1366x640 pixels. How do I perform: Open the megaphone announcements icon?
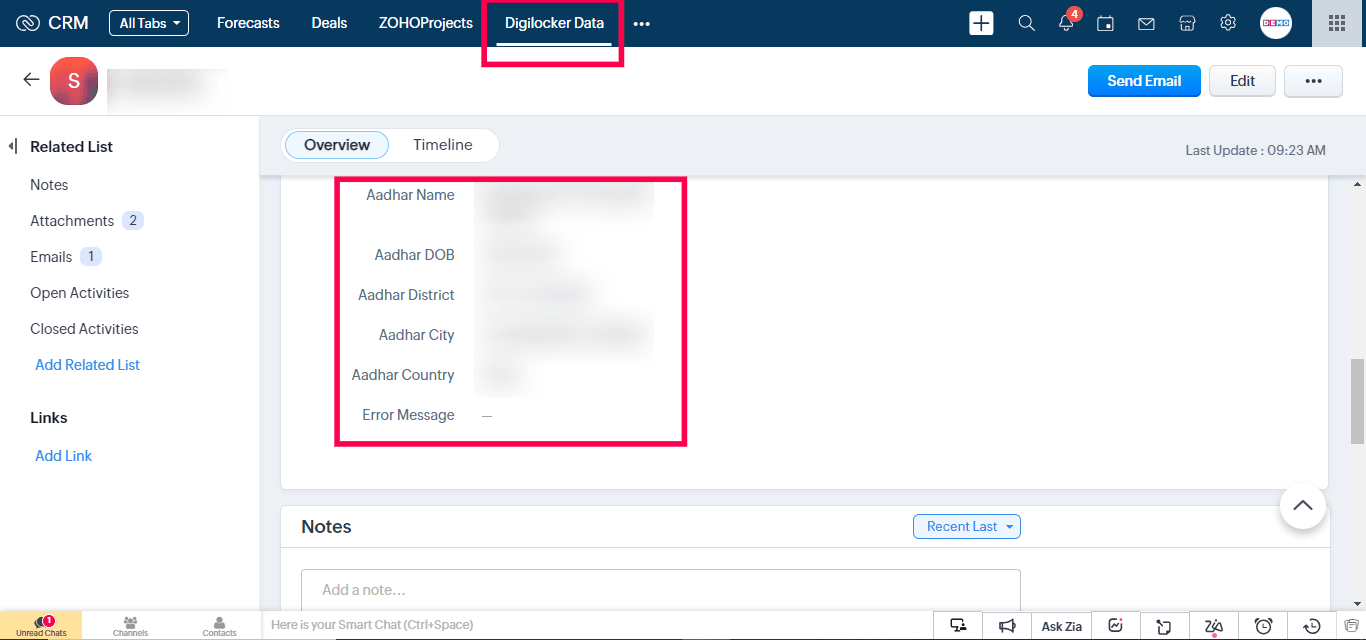click(1007, 626)
